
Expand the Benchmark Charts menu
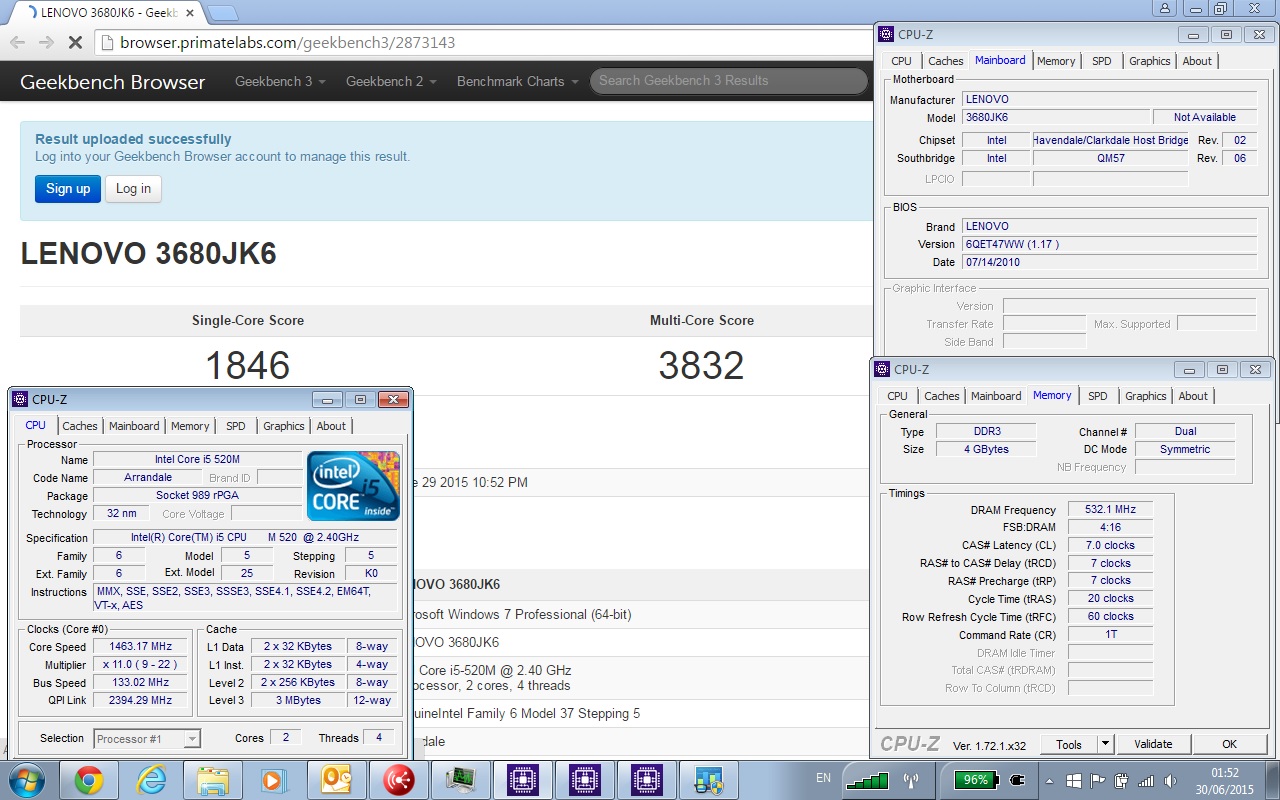518,81
